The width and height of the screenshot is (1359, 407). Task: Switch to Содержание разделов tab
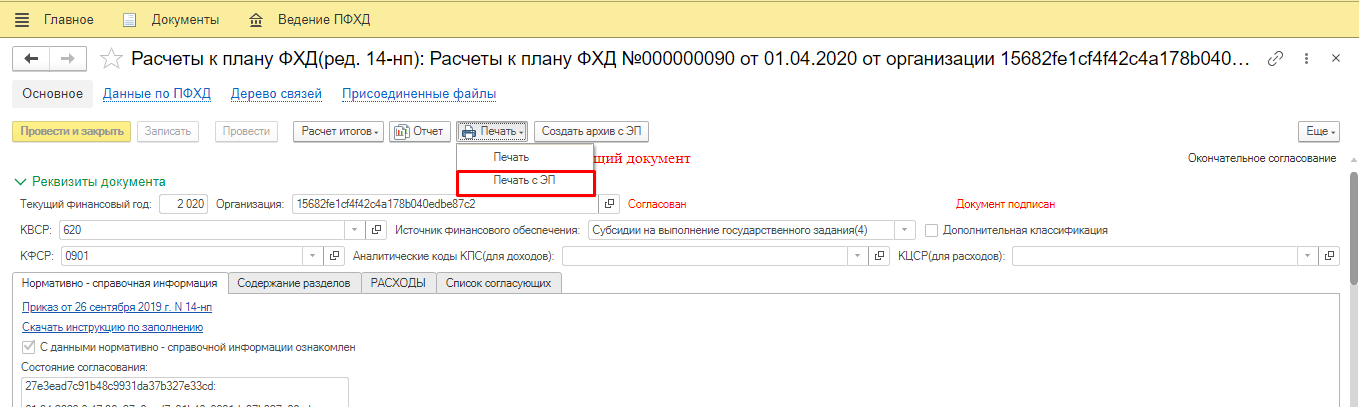pos(294,283)
